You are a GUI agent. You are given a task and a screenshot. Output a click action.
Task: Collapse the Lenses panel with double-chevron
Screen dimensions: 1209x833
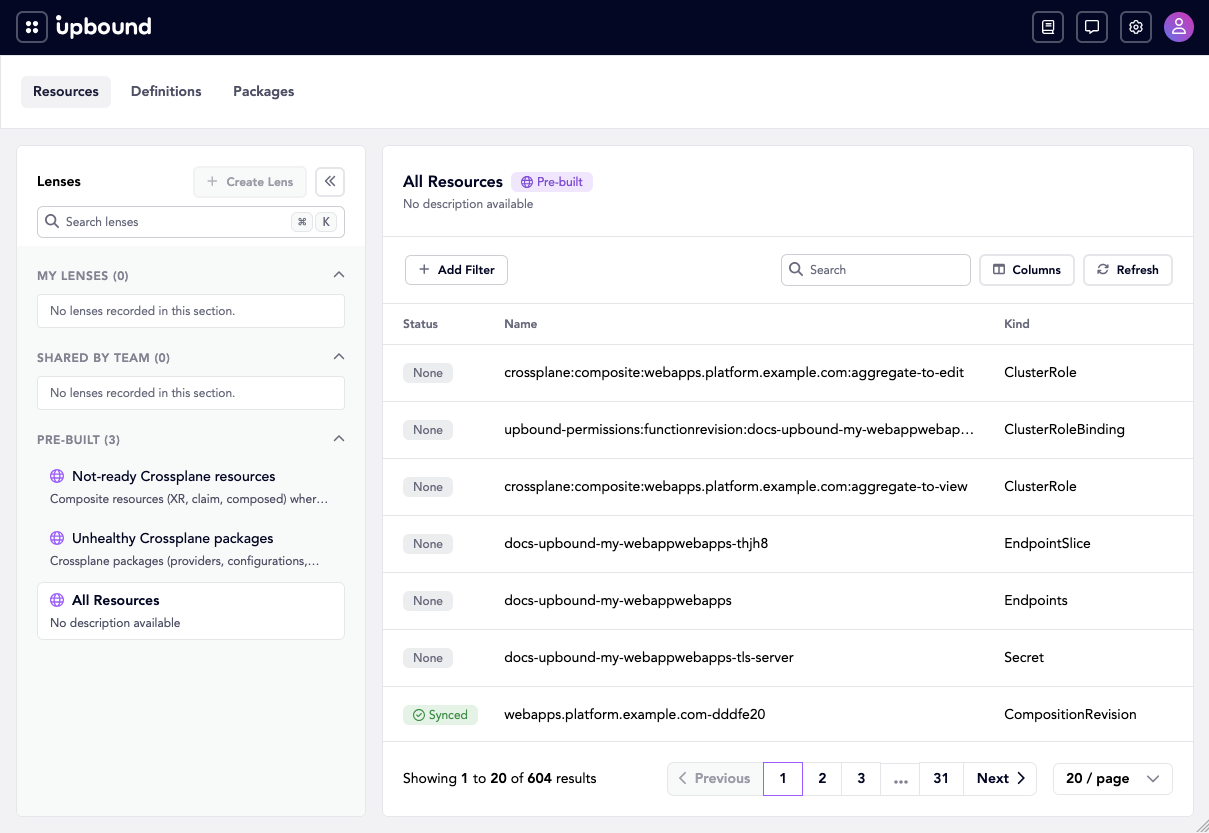tap(330, 181)
